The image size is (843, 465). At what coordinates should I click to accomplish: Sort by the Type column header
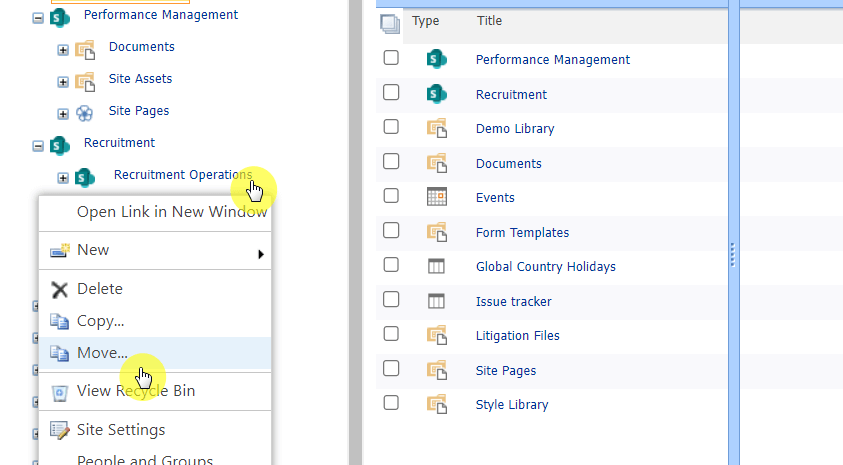pyautogui.click(x=426, y=21)
